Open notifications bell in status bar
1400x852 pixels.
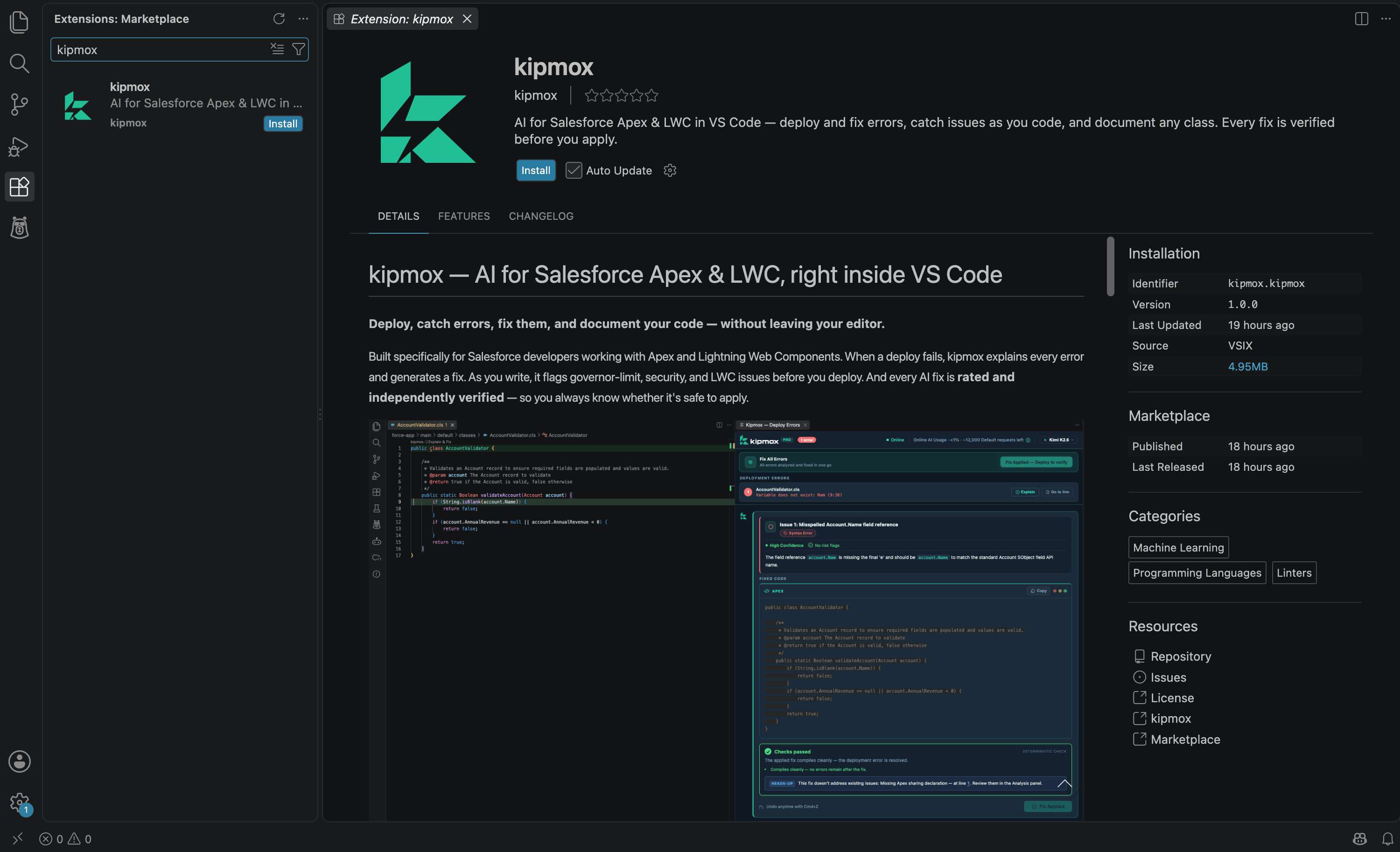(1387, 838)
